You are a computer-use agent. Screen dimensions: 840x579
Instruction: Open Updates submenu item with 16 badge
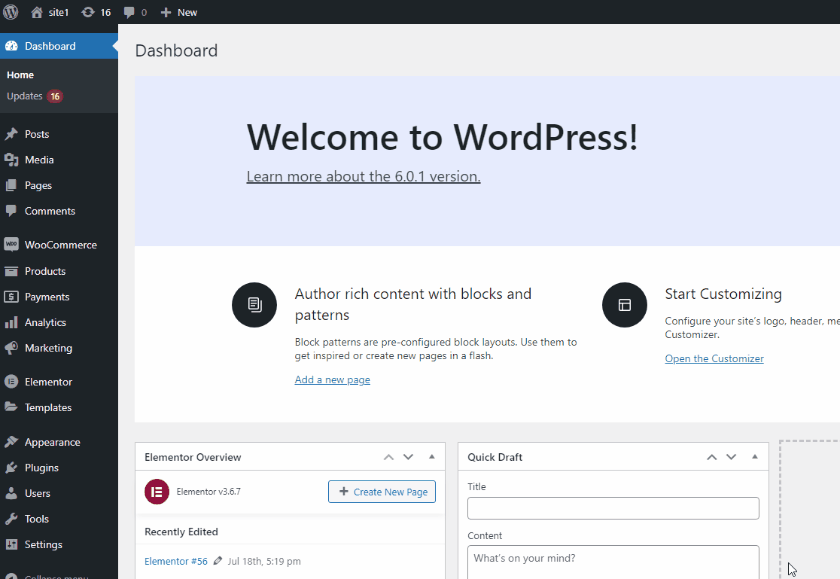tap(35, 96)
